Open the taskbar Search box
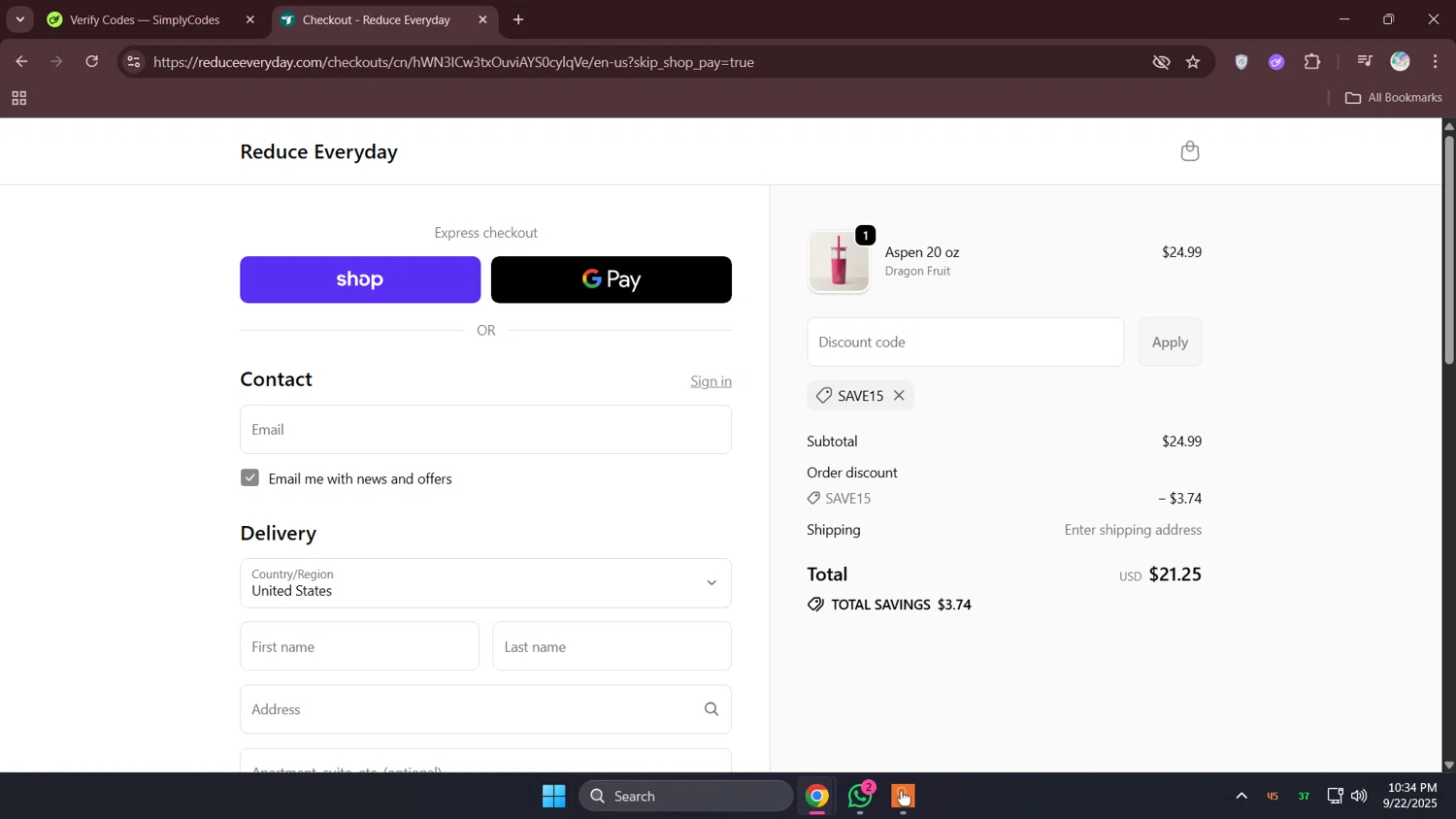The height and width of the screenshot is (819, 1456). point(686,796)
